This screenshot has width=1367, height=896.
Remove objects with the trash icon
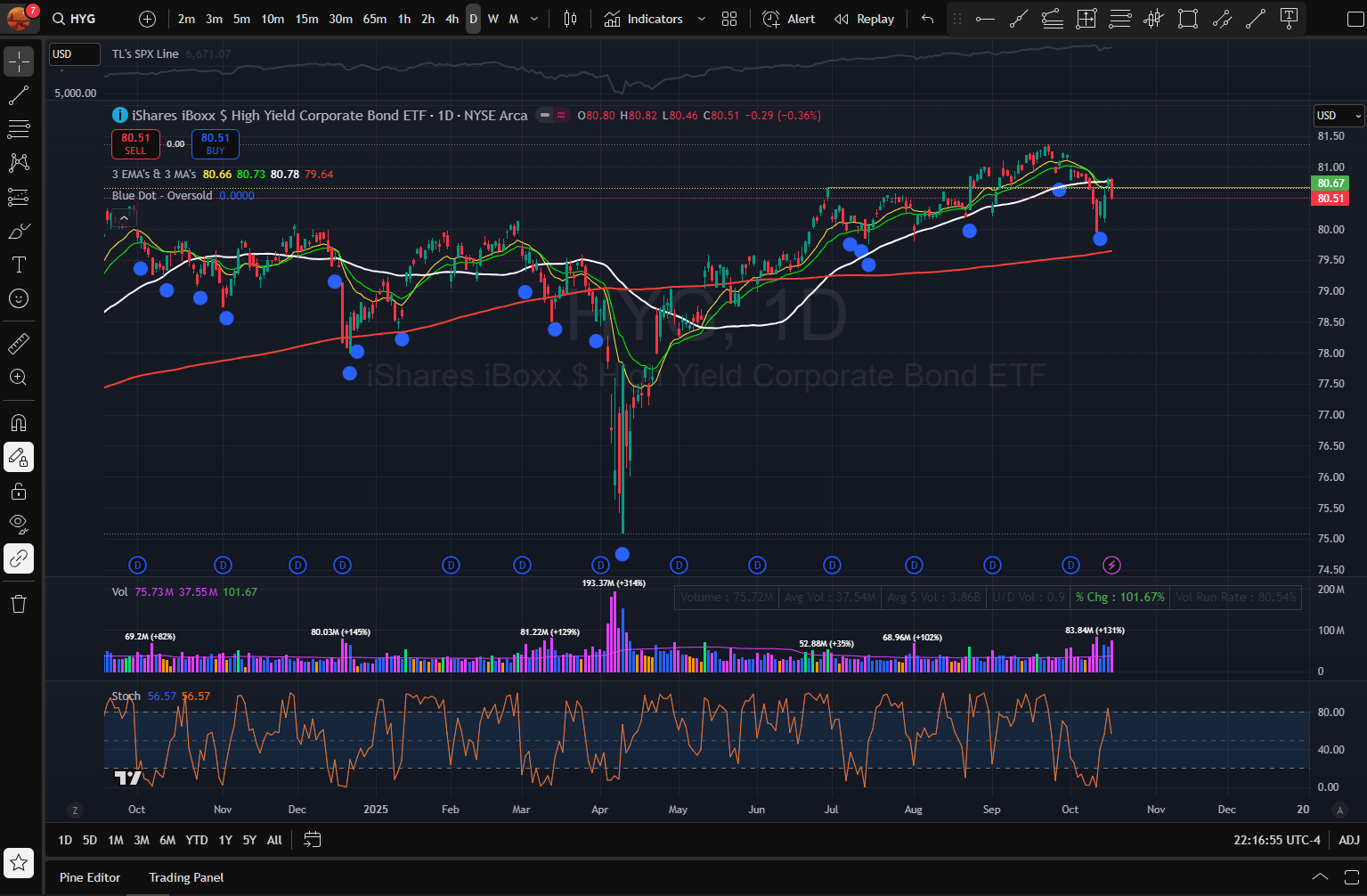pyautogui.click(x=19, y=604)
